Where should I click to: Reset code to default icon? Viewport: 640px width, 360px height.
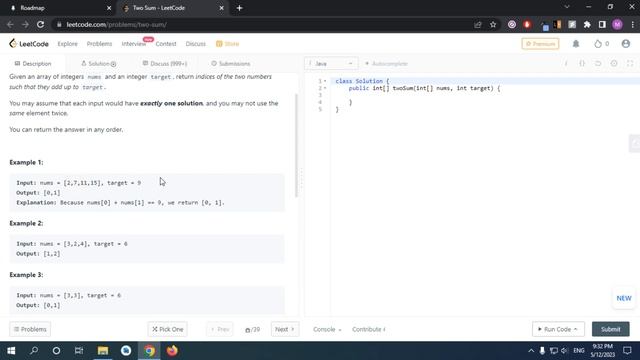[598, 64]
